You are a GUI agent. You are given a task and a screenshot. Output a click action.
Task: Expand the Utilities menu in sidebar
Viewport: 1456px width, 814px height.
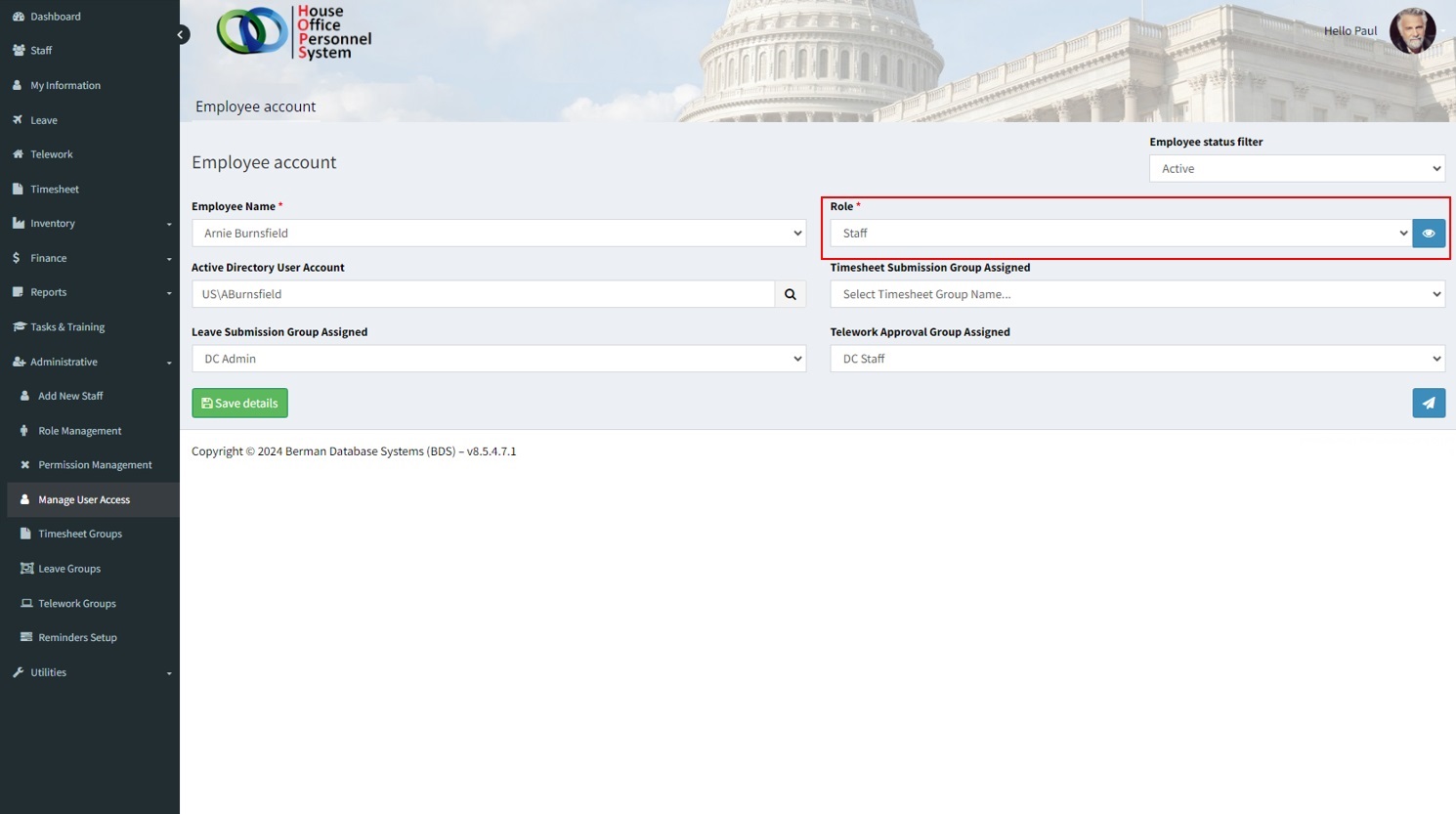tap(90, 672)
